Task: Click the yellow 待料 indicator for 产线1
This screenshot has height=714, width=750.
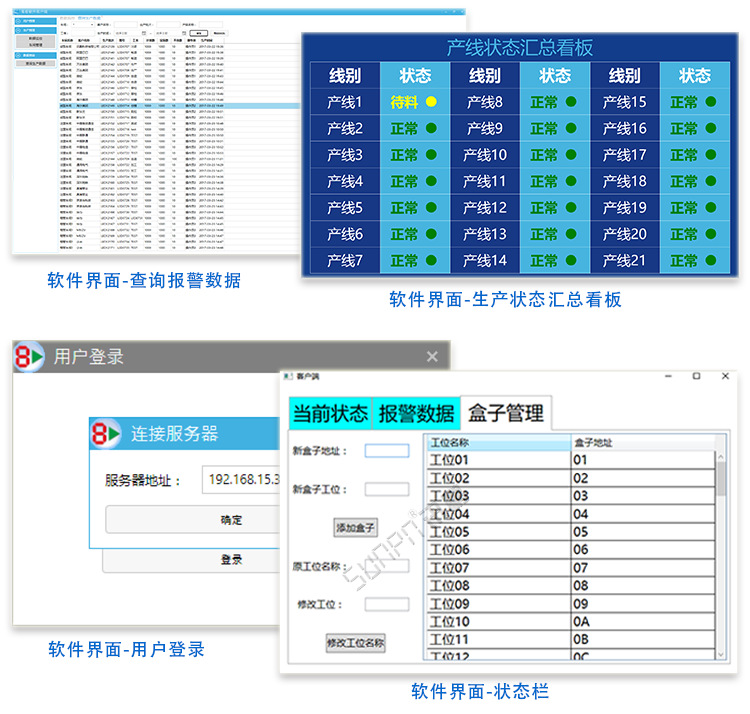Action: click(431, 102)
